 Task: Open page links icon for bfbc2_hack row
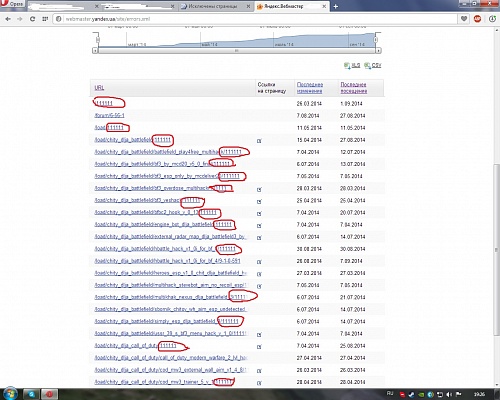point(259,213)
